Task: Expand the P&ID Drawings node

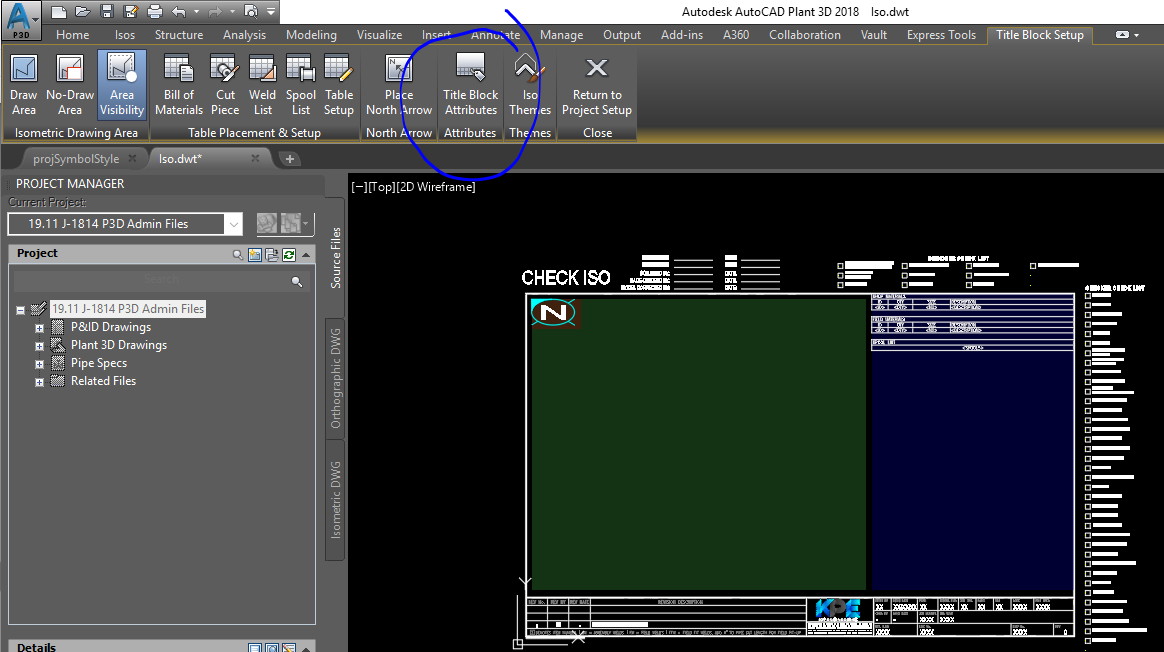Action: coord(39,328)
